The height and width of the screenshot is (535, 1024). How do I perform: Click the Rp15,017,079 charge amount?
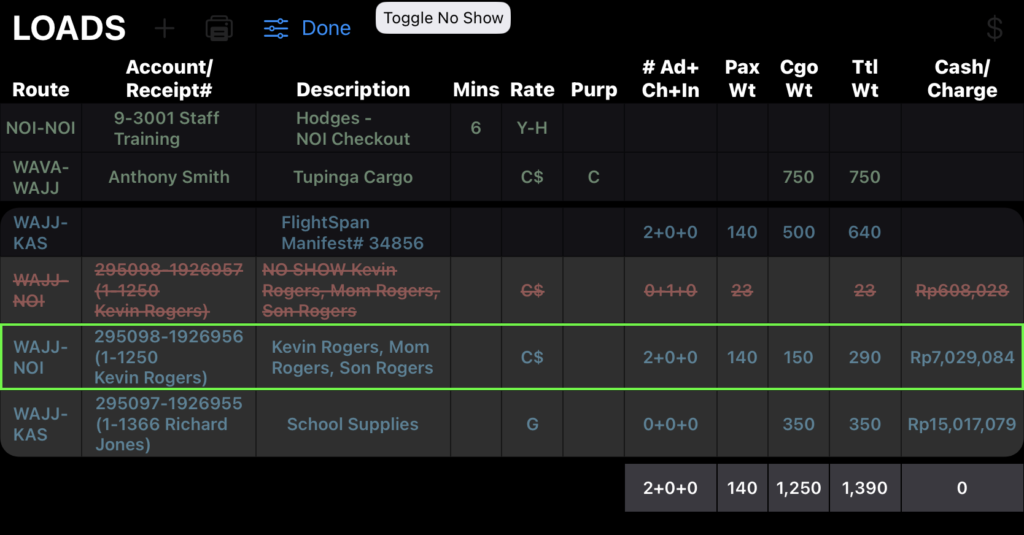click(x=961, y=424)
